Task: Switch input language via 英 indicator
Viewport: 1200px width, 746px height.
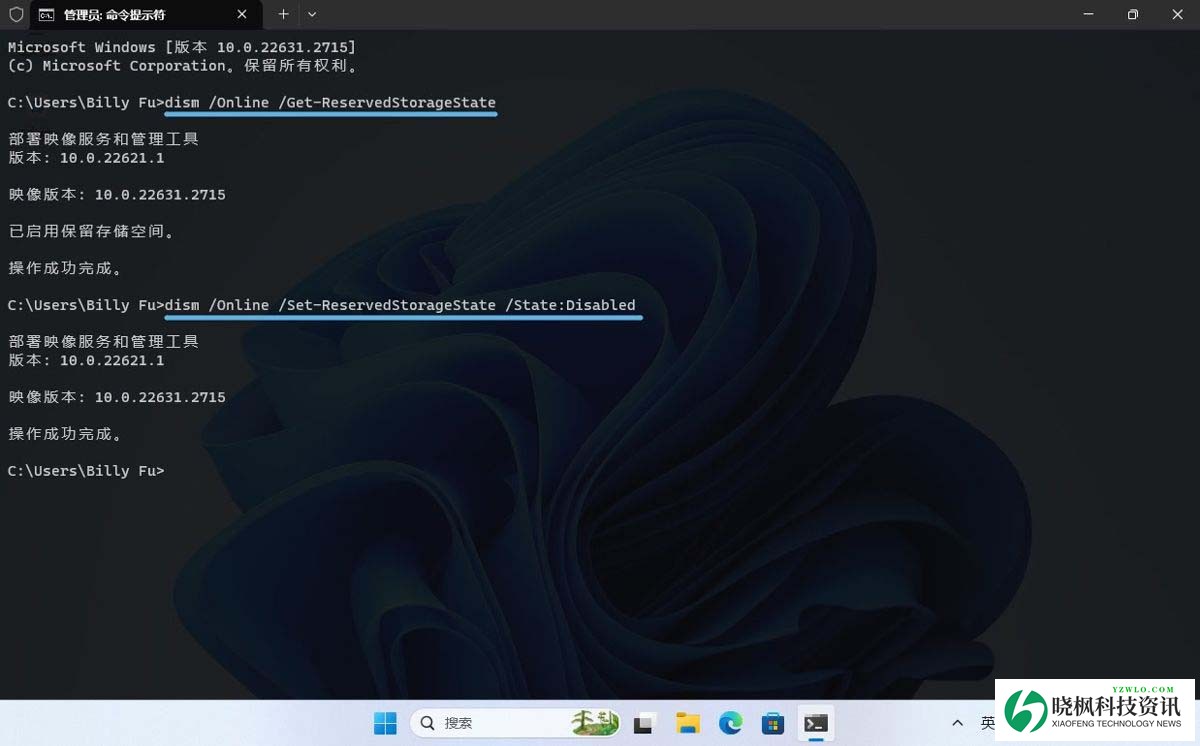Action: (987, 723)
